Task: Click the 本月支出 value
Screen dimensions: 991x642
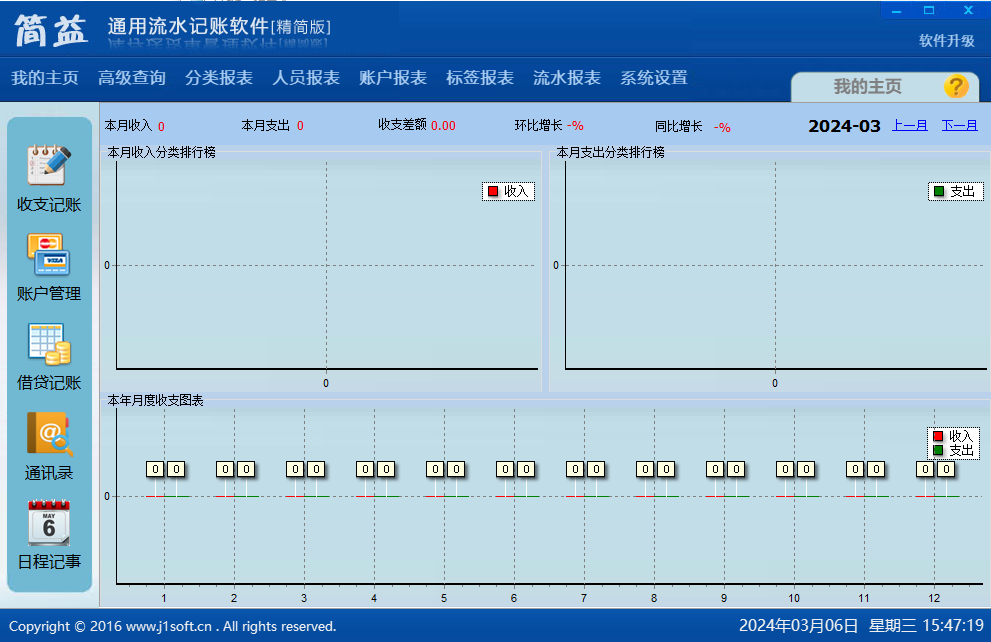Action: [300, 126]
